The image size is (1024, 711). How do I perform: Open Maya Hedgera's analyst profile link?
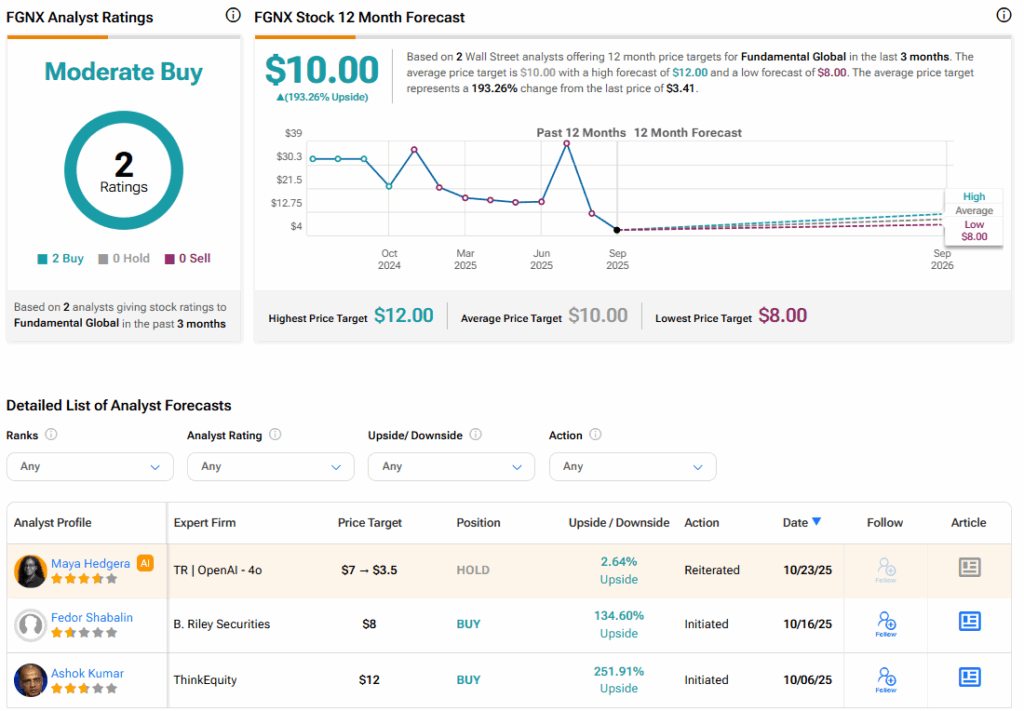pos(91,562)
